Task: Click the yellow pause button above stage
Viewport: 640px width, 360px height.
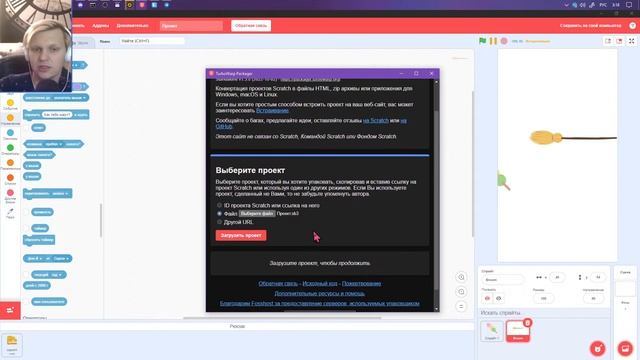Action: click(493, 41)
